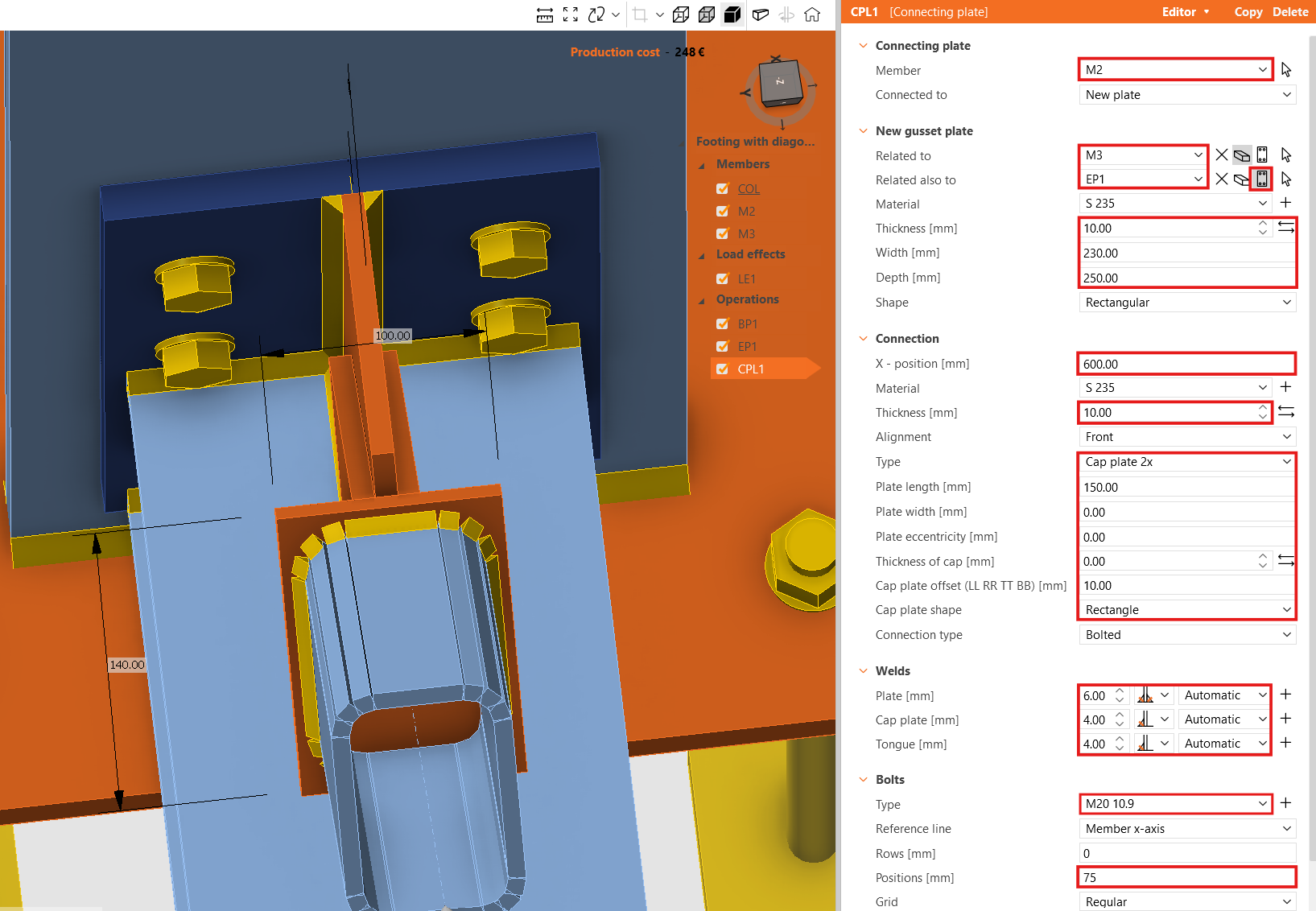The image size is (1316, 911).
Task: Click the Copy button
Action: click(1248, 12)
